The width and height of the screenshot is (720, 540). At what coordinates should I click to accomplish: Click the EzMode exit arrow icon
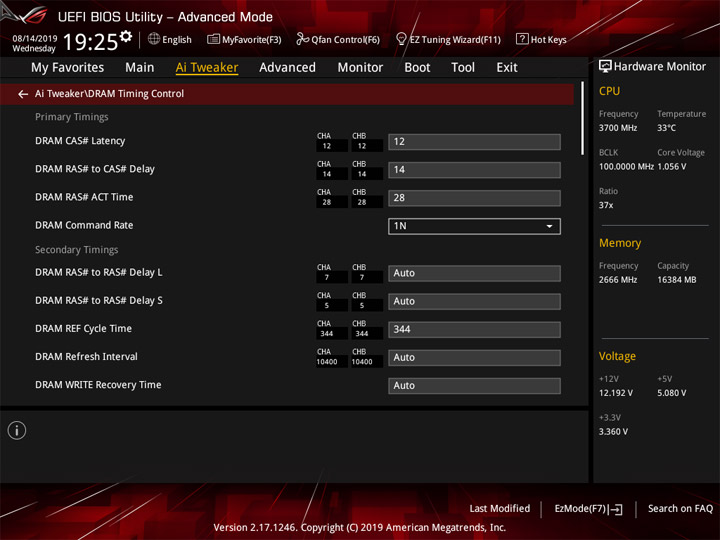pos(615,509)
